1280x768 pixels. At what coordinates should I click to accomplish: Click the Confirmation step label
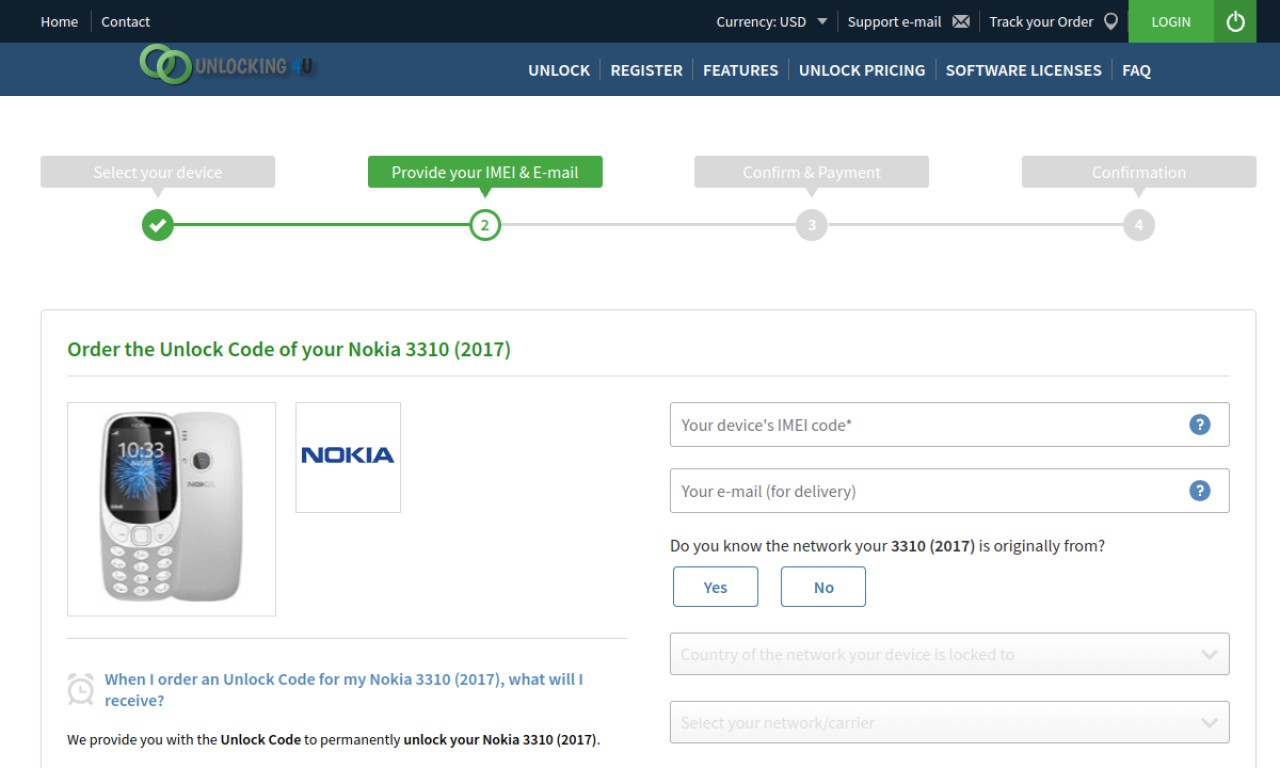click(1139, 172)
